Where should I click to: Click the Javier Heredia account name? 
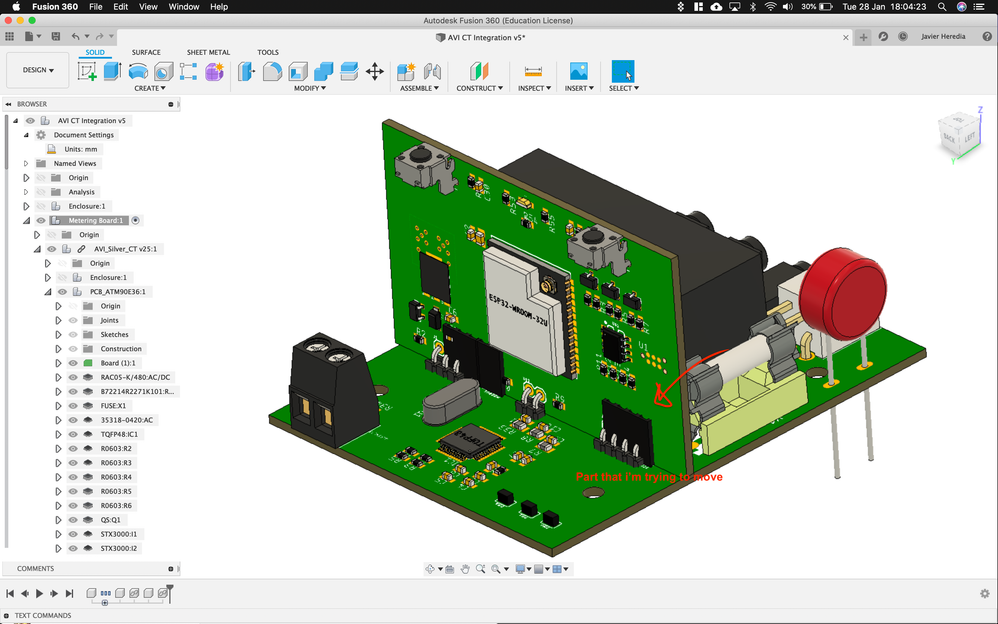pos(943,36)
